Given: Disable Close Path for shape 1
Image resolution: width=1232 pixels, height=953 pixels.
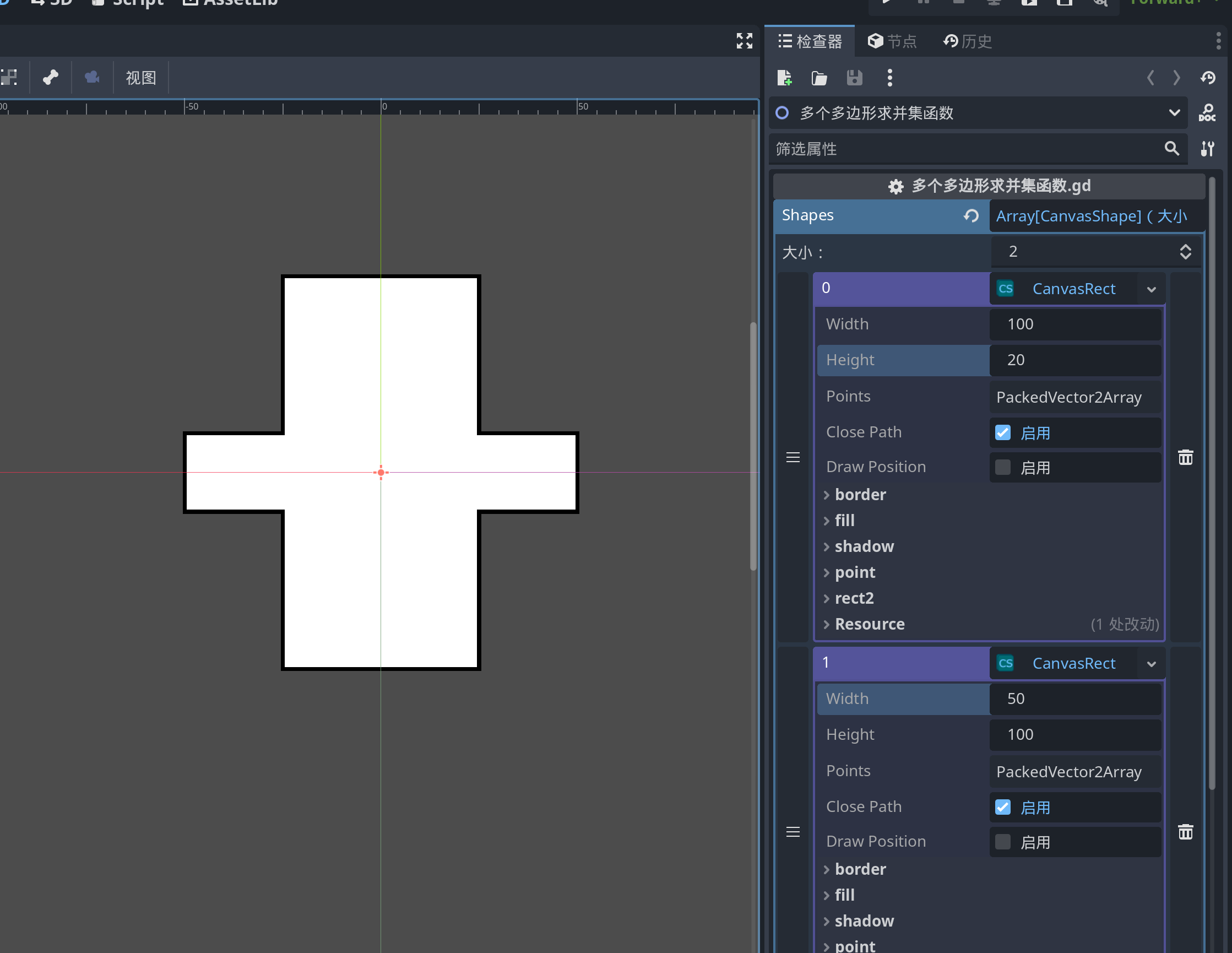Looking at the screenshot, I should click(x=1003, y=807).
